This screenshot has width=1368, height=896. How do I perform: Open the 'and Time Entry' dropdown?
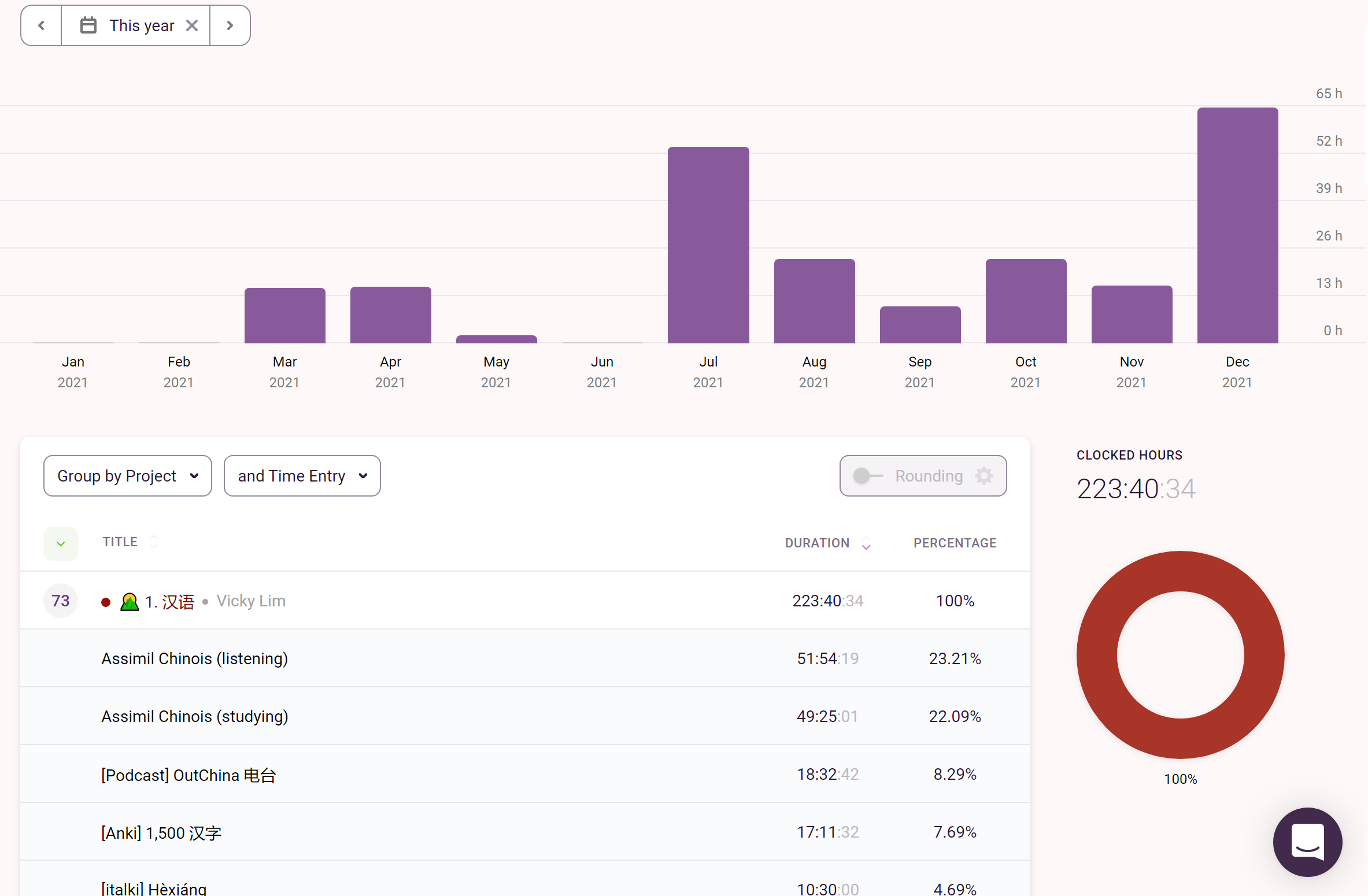(302, 476)
